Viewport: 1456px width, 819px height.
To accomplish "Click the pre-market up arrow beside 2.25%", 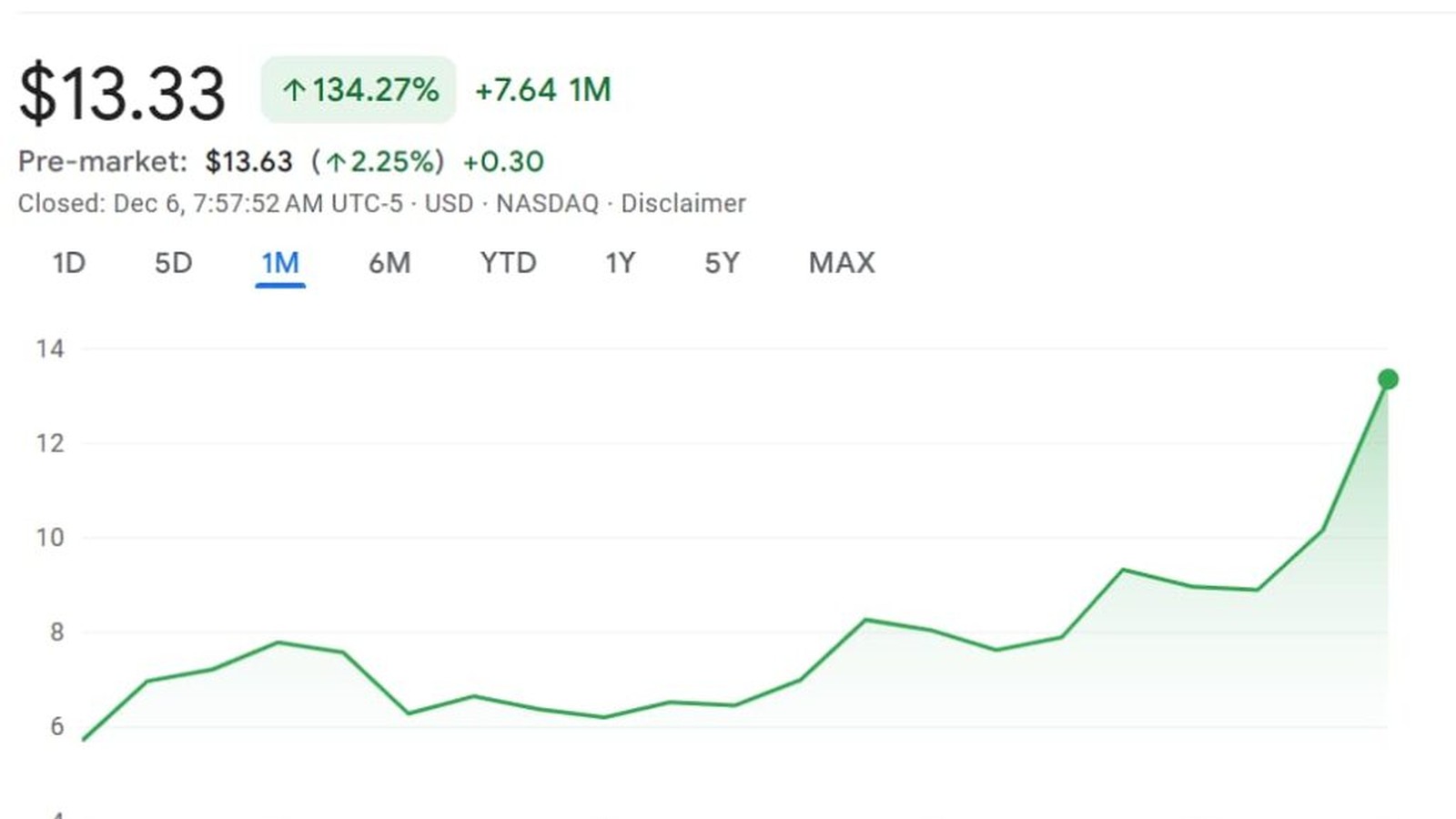I will point(336,163).
